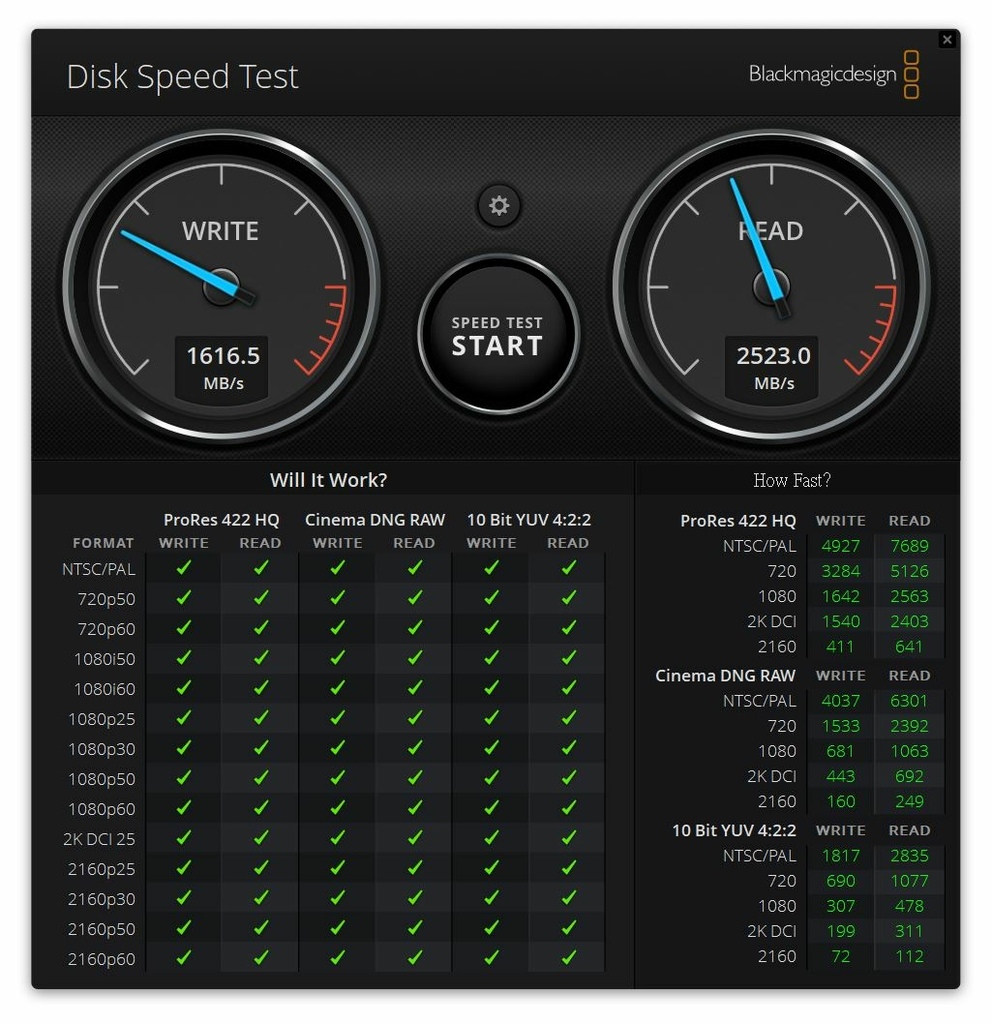Viewport: 992px width, 1024px height.
Task: Click Cinema DNG 2K DCI read value 692
Action: tap(909, 776)
